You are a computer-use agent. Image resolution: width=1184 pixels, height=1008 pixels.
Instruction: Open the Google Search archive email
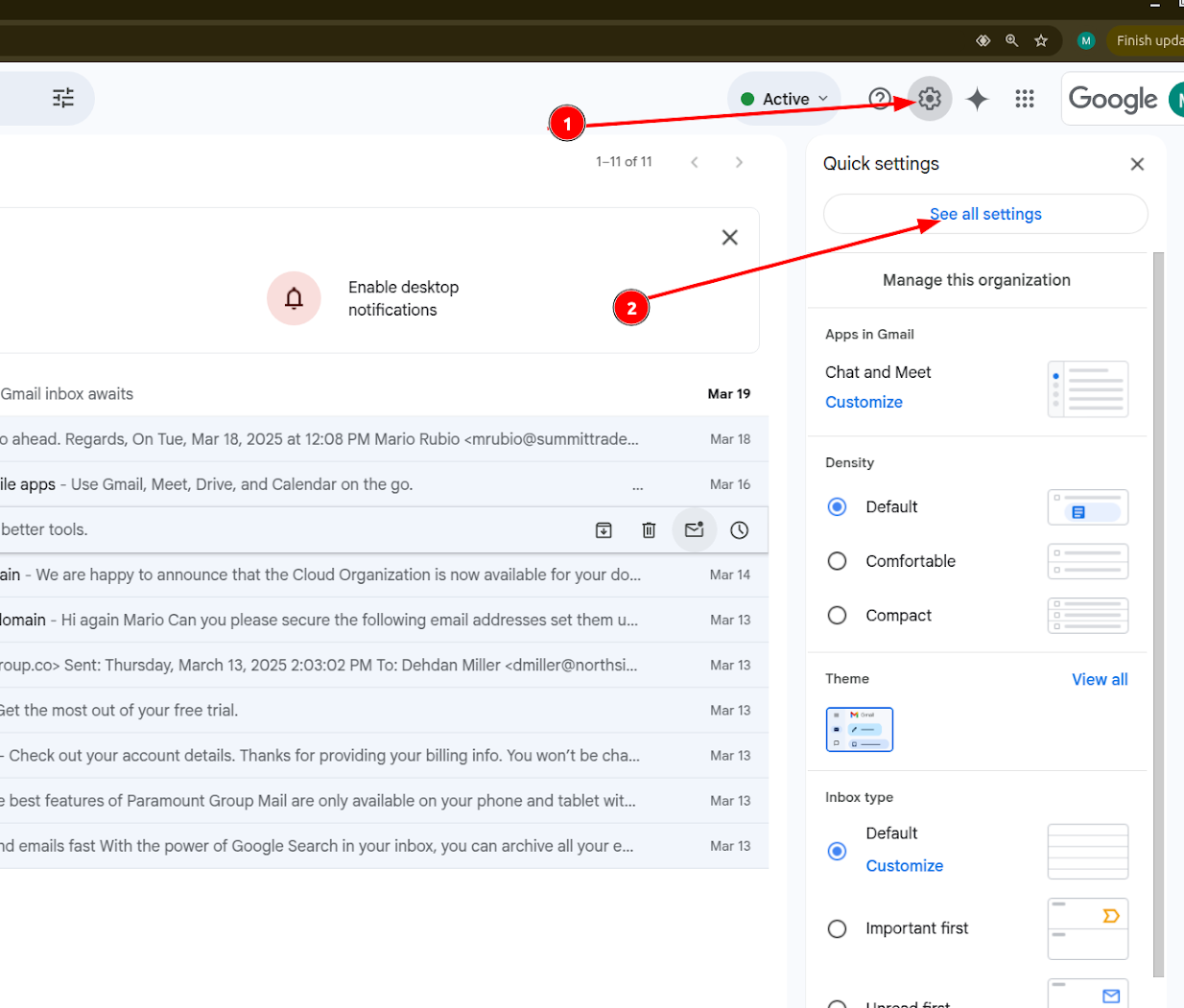384,845
